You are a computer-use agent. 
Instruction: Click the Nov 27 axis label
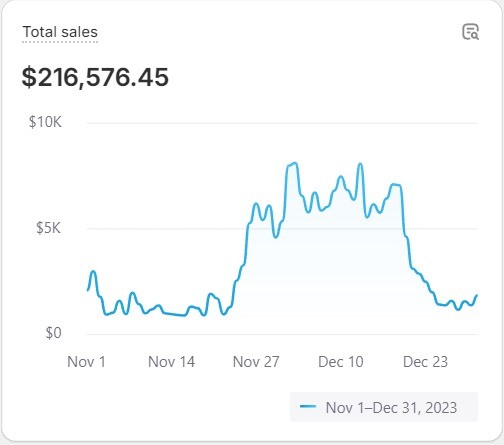tap(256, 362)
